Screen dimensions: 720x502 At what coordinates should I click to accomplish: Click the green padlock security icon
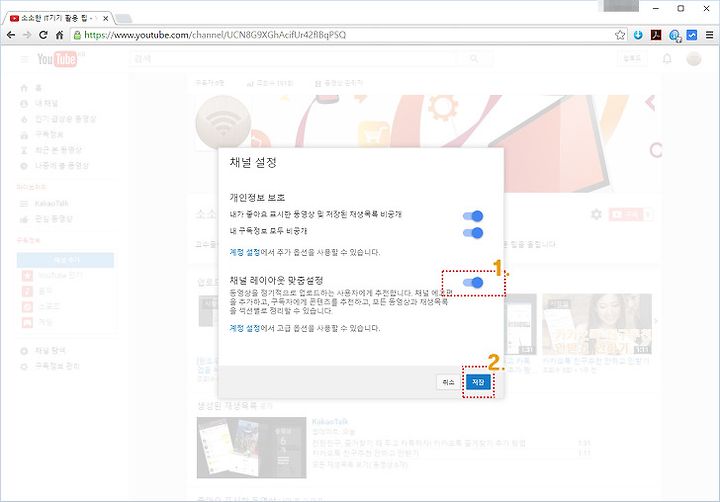(x=77, y=35)
